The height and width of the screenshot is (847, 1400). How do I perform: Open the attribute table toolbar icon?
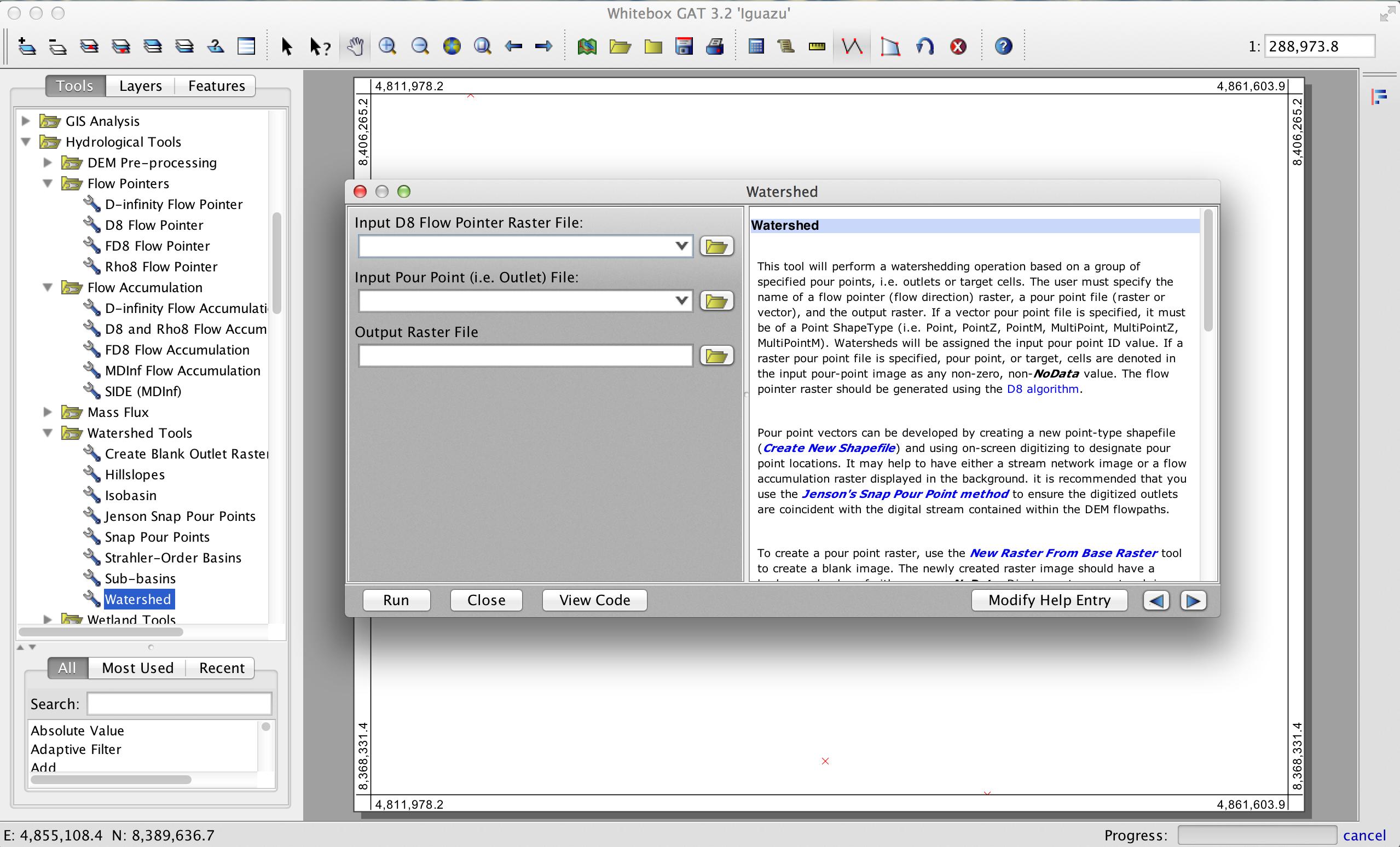click(246, 46)
